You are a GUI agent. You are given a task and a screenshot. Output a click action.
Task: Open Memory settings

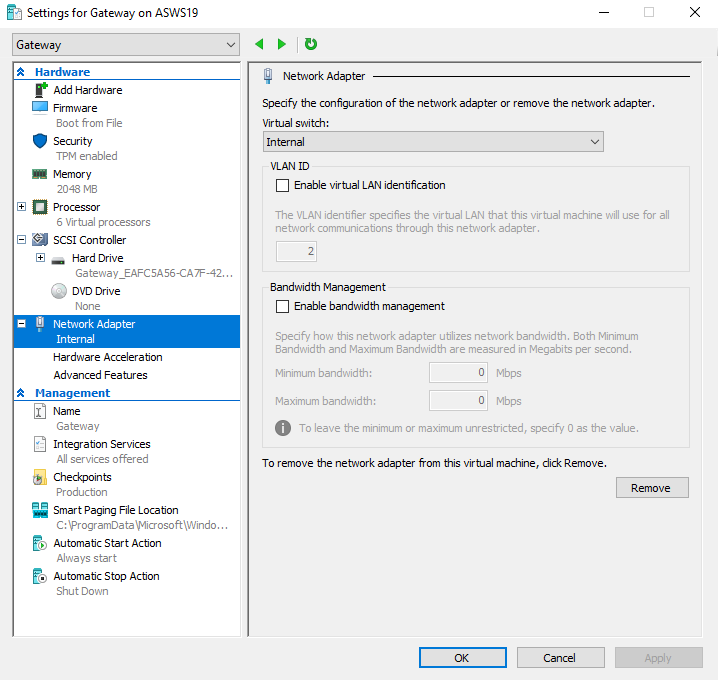tap(72, 174)
